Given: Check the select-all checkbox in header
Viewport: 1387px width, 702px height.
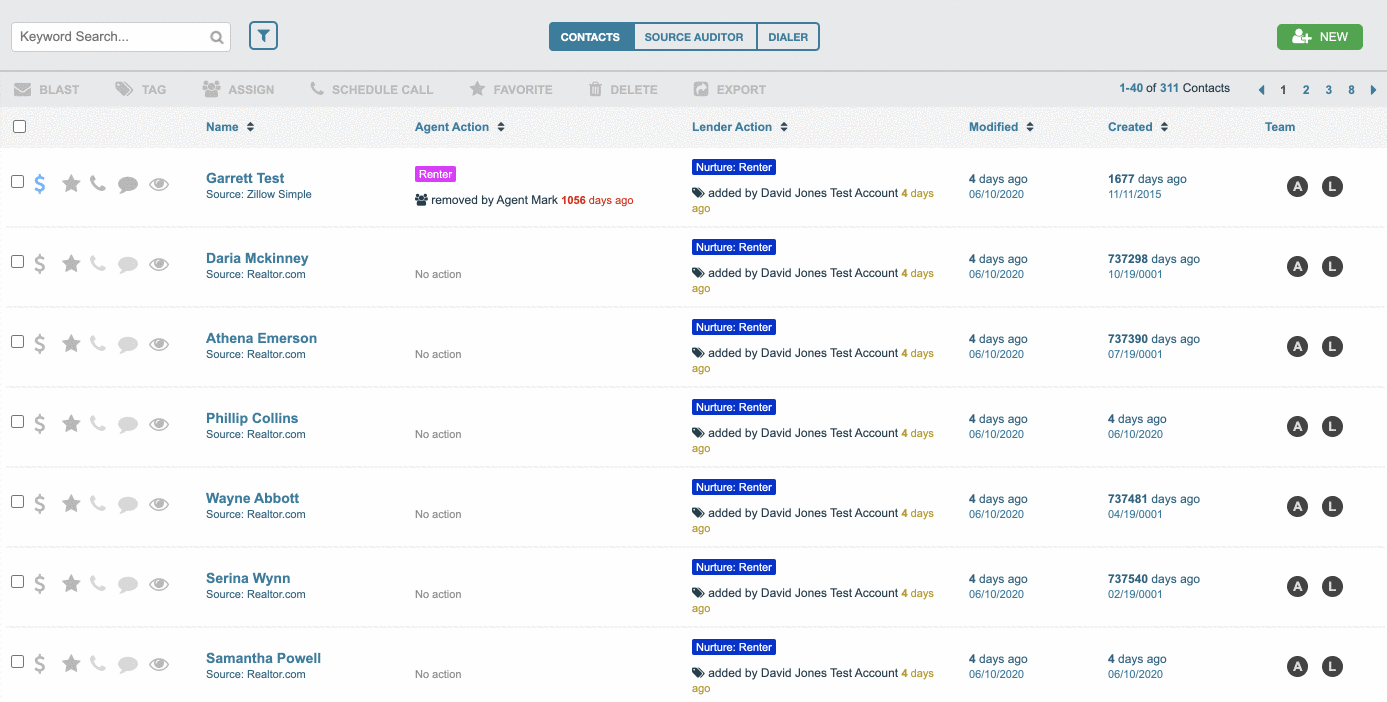Looking at the screenshot, I should [x=19, y=127].
